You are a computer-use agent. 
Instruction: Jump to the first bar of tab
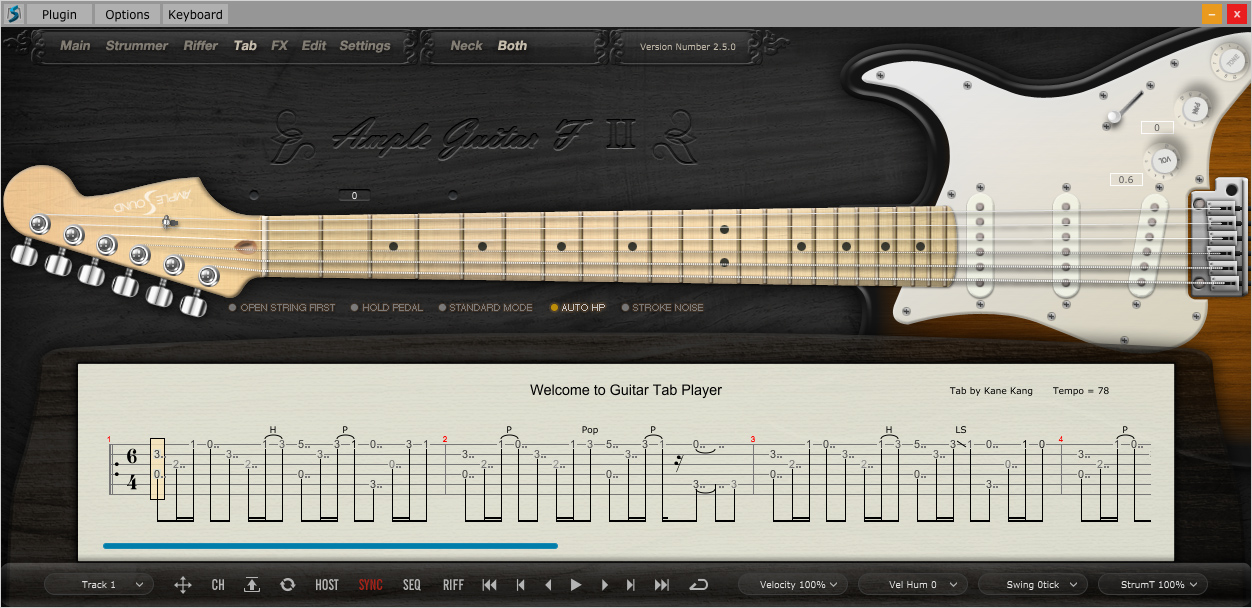coord(489,585)
